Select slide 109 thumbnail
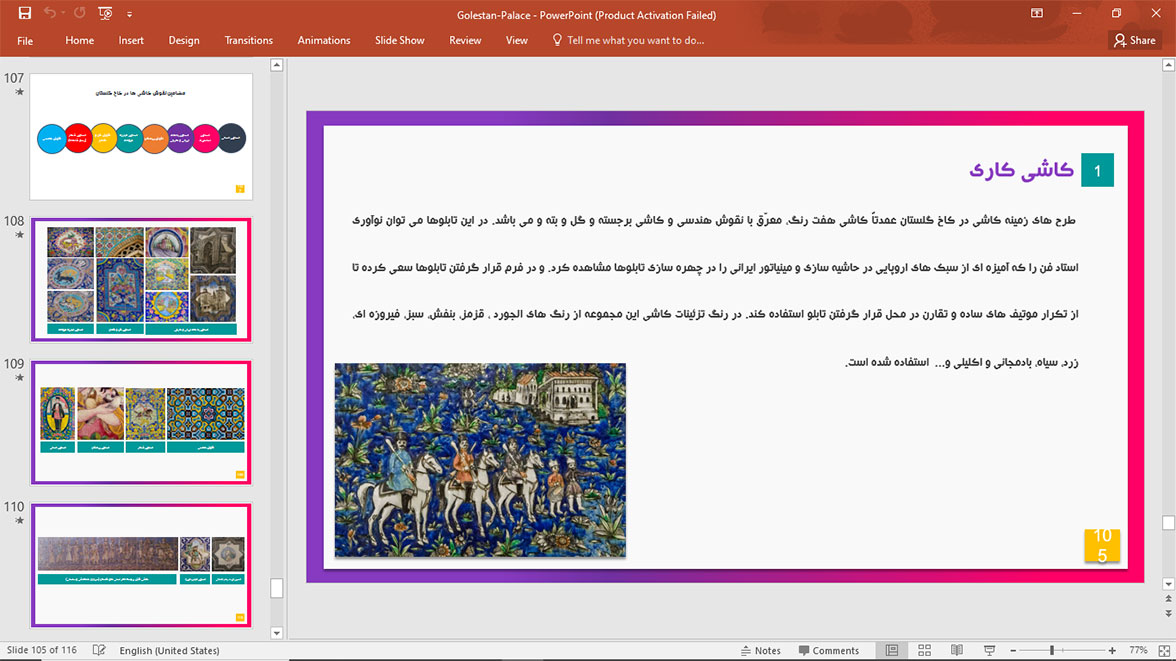The height and width of the screenshot is (661, 1176). [141, 422]
